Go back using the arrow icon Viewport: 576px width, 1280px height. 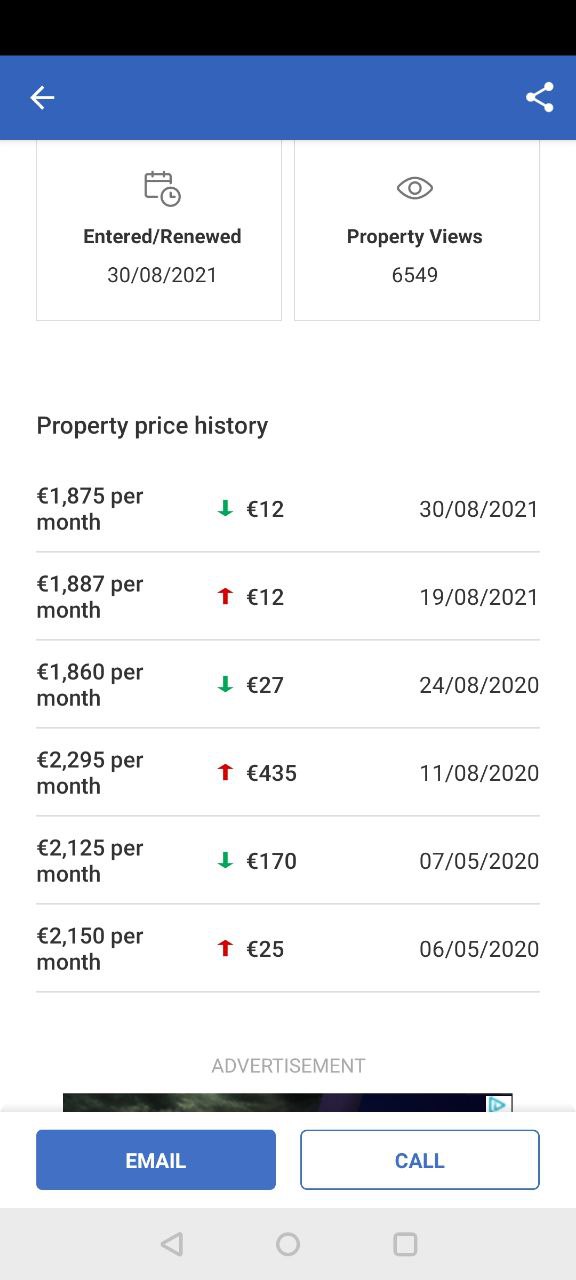[x=42, y=97]
